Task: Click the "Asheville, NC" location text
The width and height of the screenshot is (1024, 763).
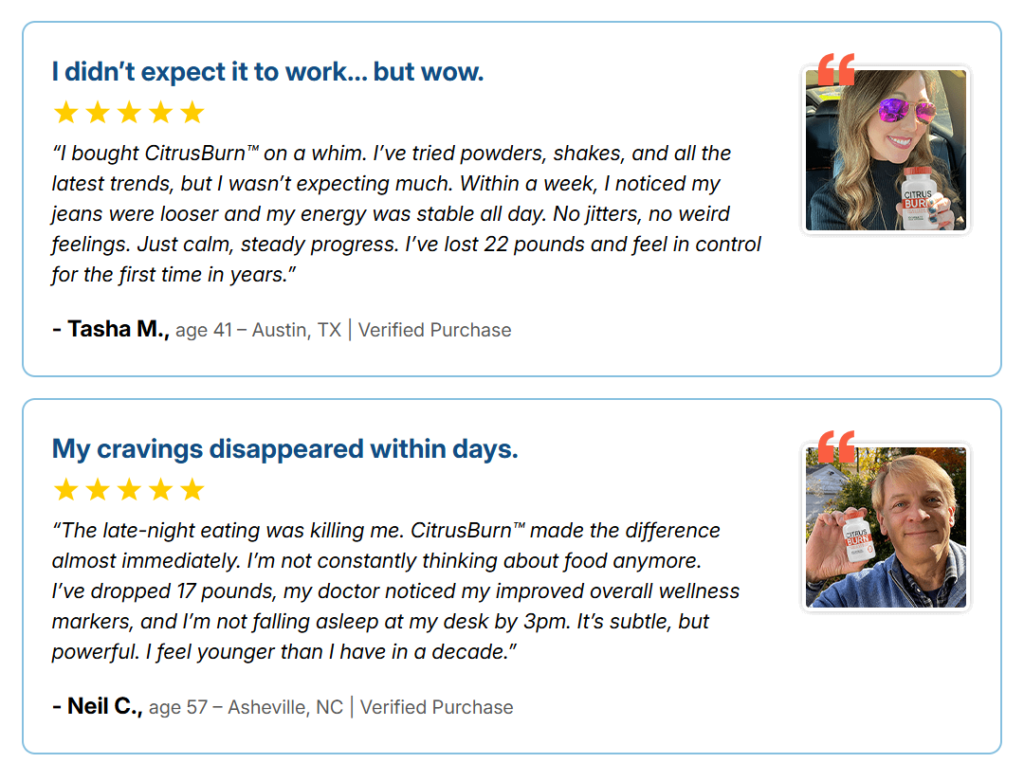Action: (x=286, y=708)
